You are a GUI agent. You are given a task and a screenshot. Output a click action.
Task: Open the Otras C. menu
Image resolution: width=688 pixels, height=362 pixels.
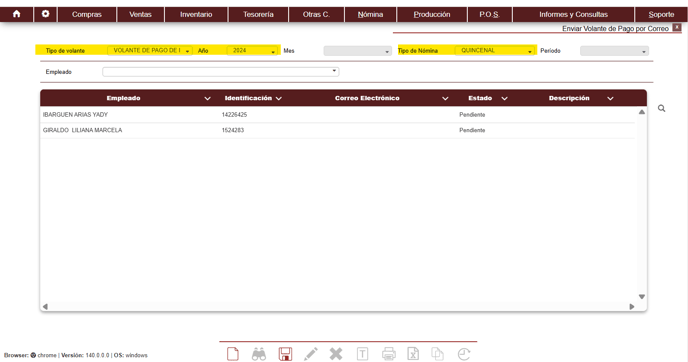(x=316, y=14)
